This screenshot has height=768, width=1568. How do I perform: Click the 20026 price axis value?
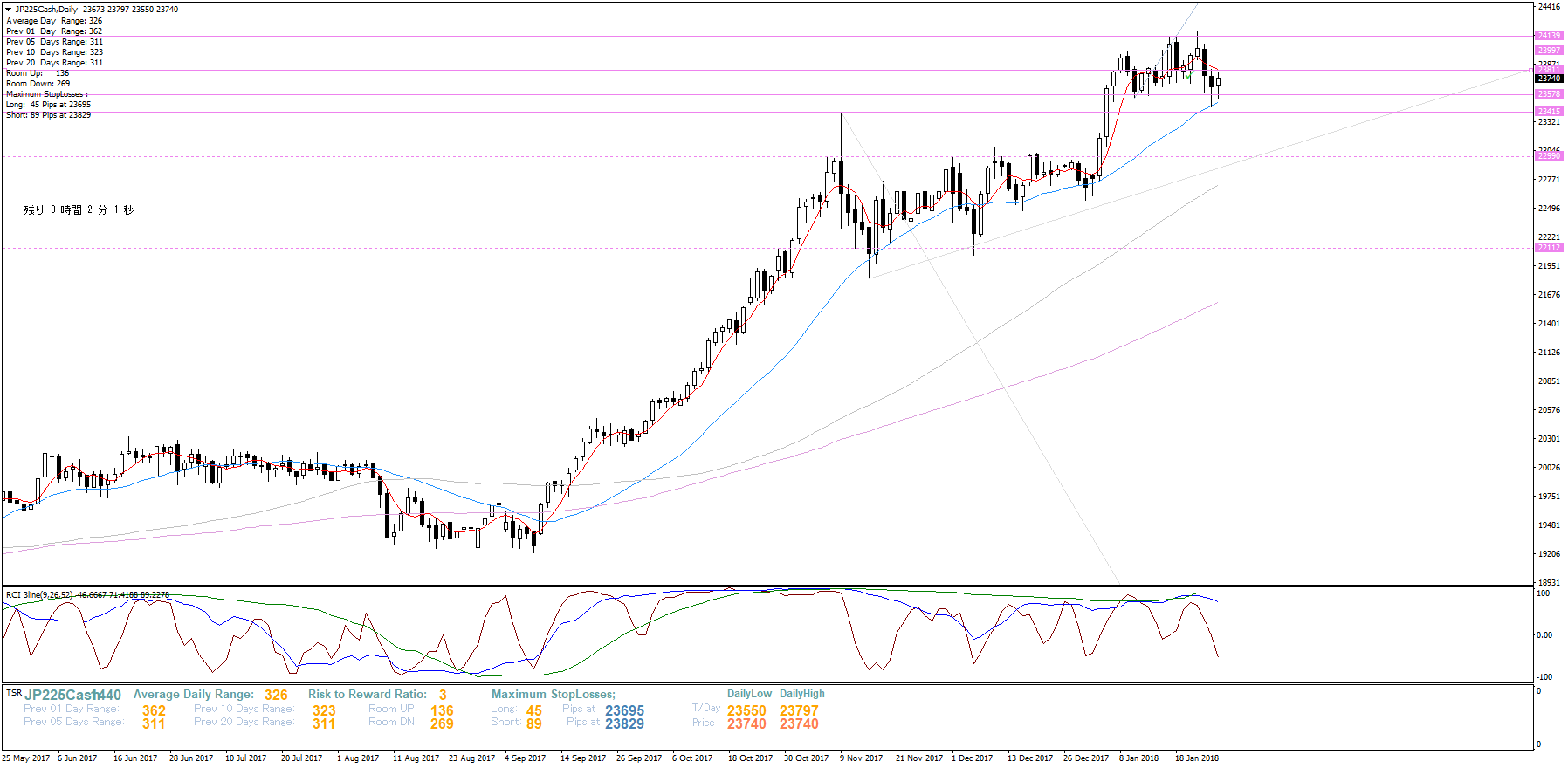(x=1549, y=468)
